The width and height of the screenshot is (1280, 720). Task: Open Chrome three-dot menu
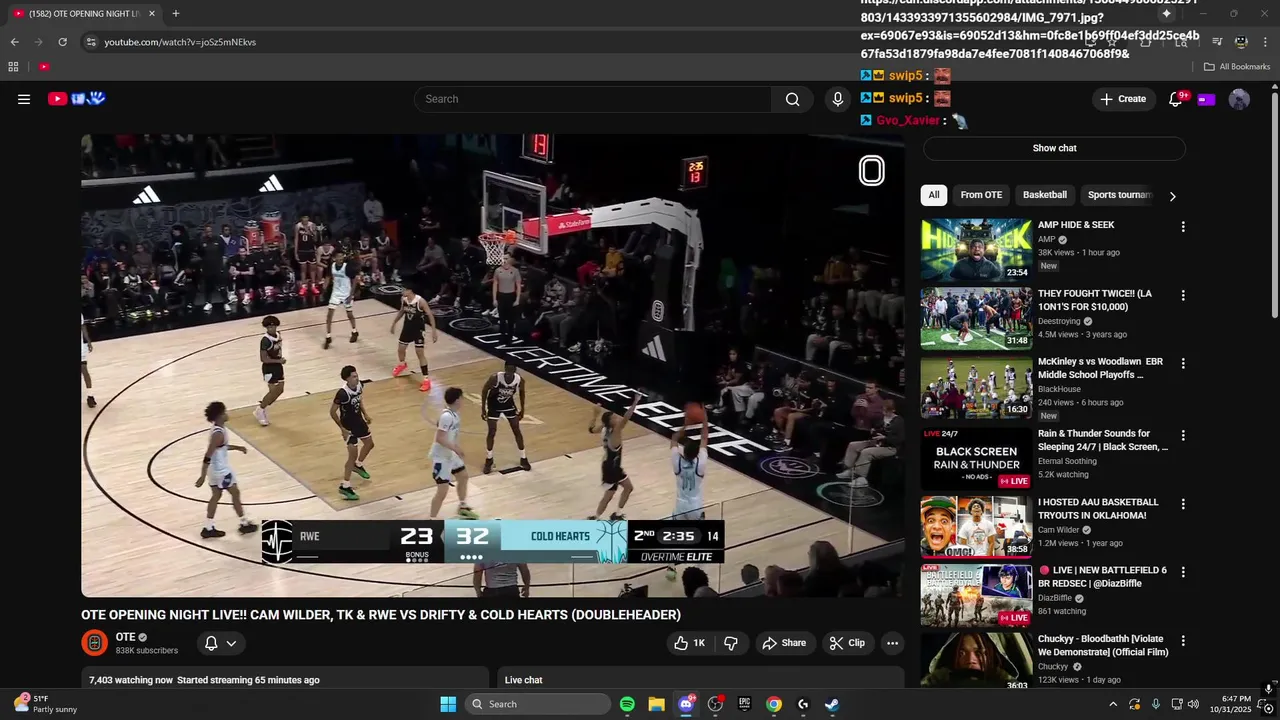[1265, 42]
